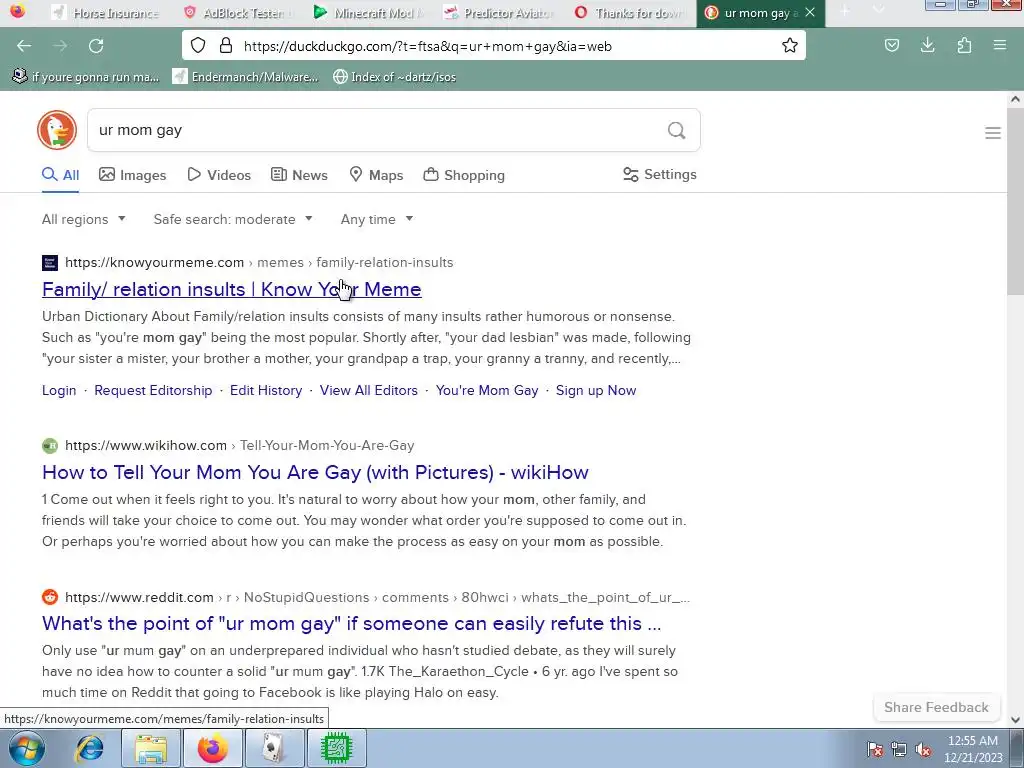Viewport: 1024px width, 768px height.
Task: Select the Maps search tab
Action: [376, 175]
